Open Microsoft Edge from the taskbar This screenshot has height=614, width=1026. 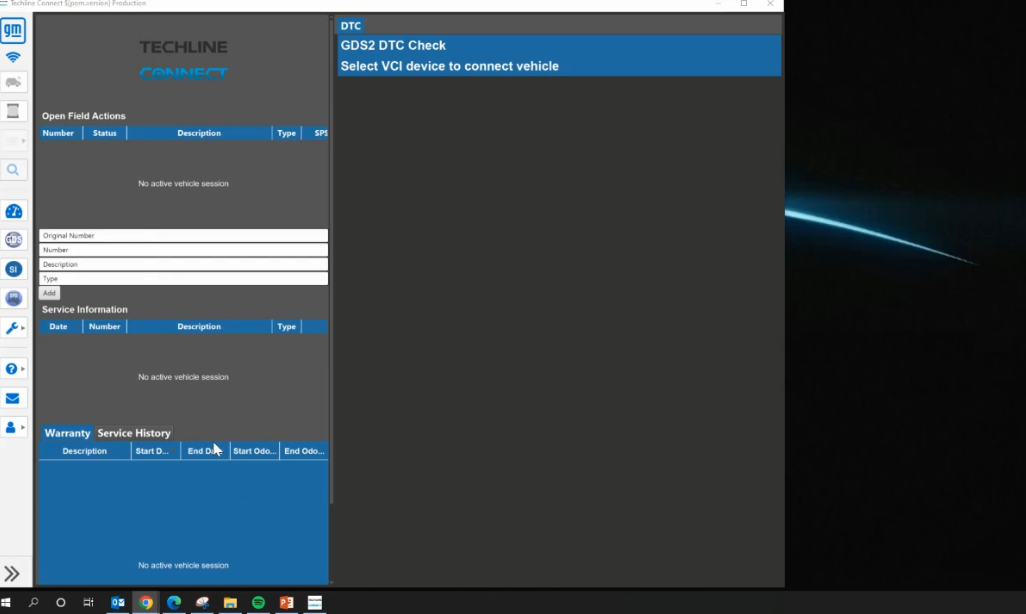point(174,602)
